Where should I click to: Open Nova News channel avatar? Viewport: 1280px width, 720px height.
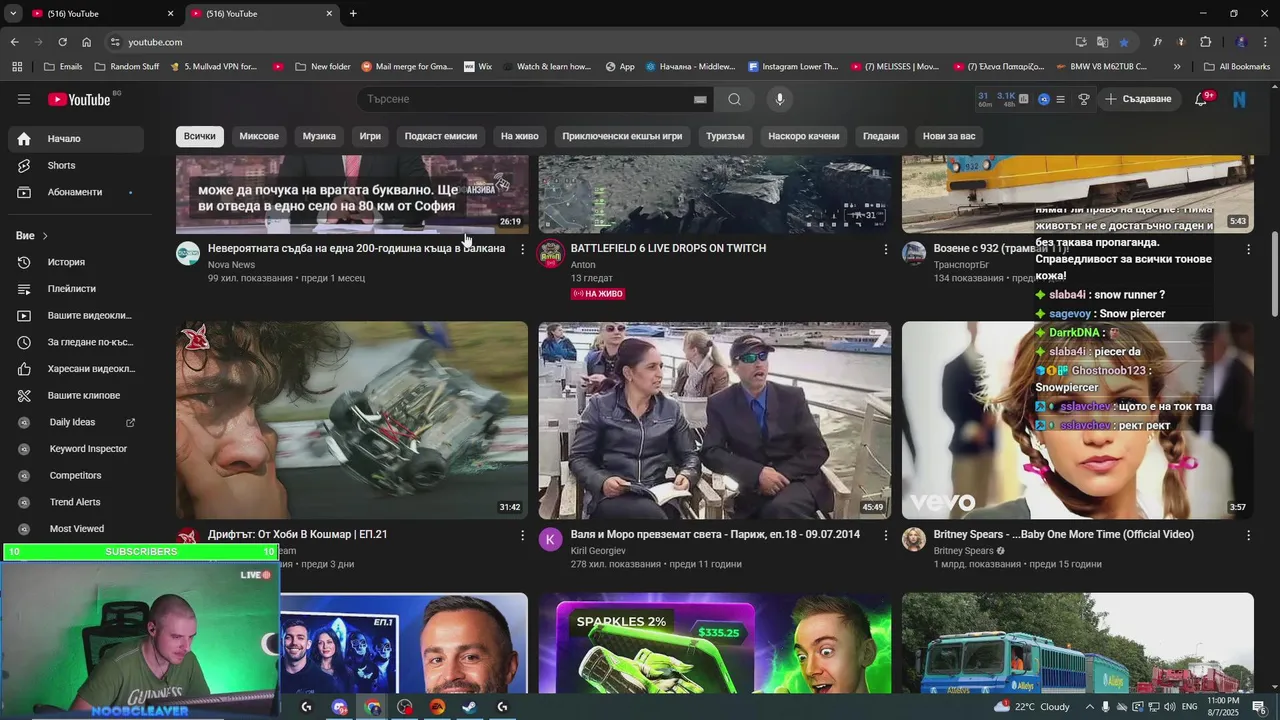188,253
